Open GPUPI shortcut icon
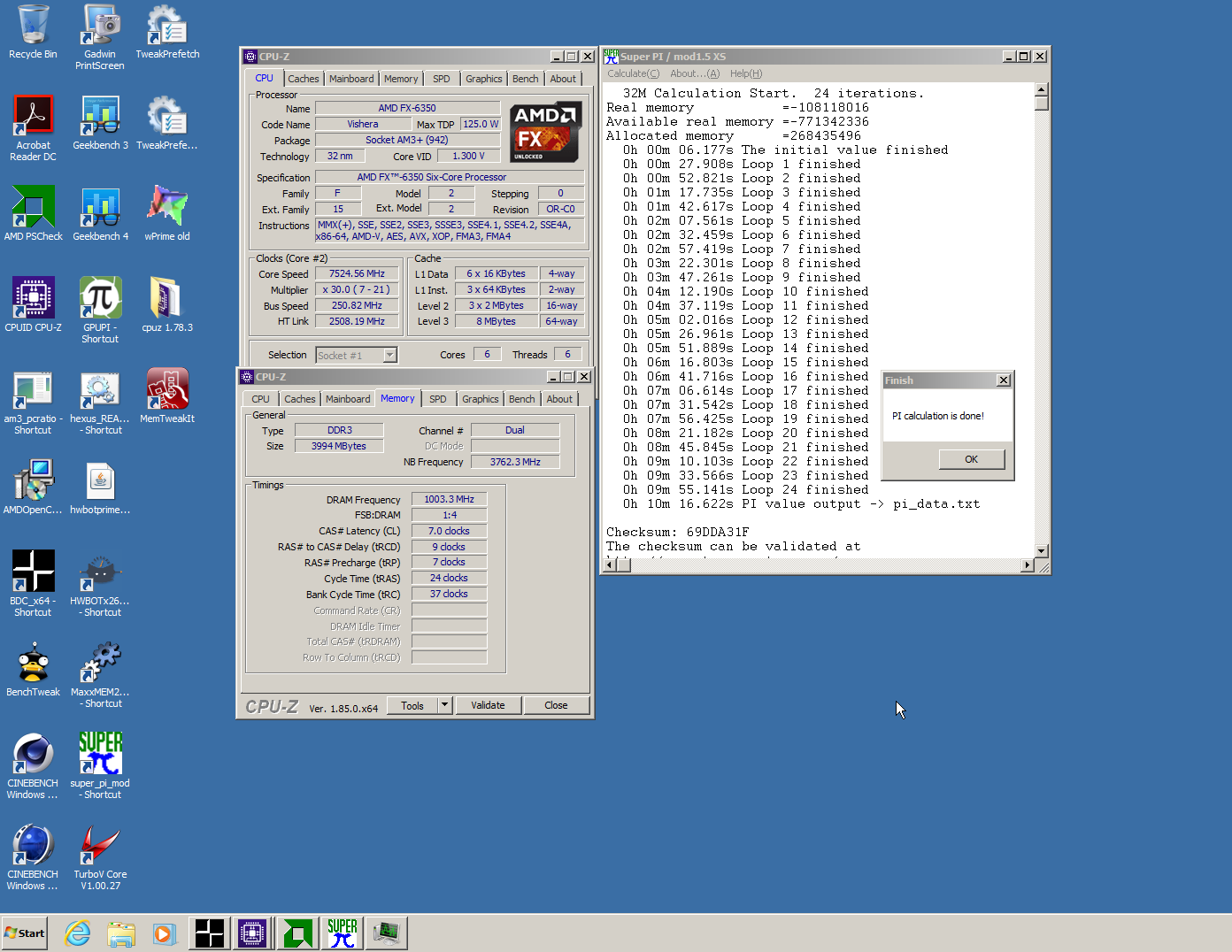The width and height of the screenshot is (1232, 952). tap(100, 311)
